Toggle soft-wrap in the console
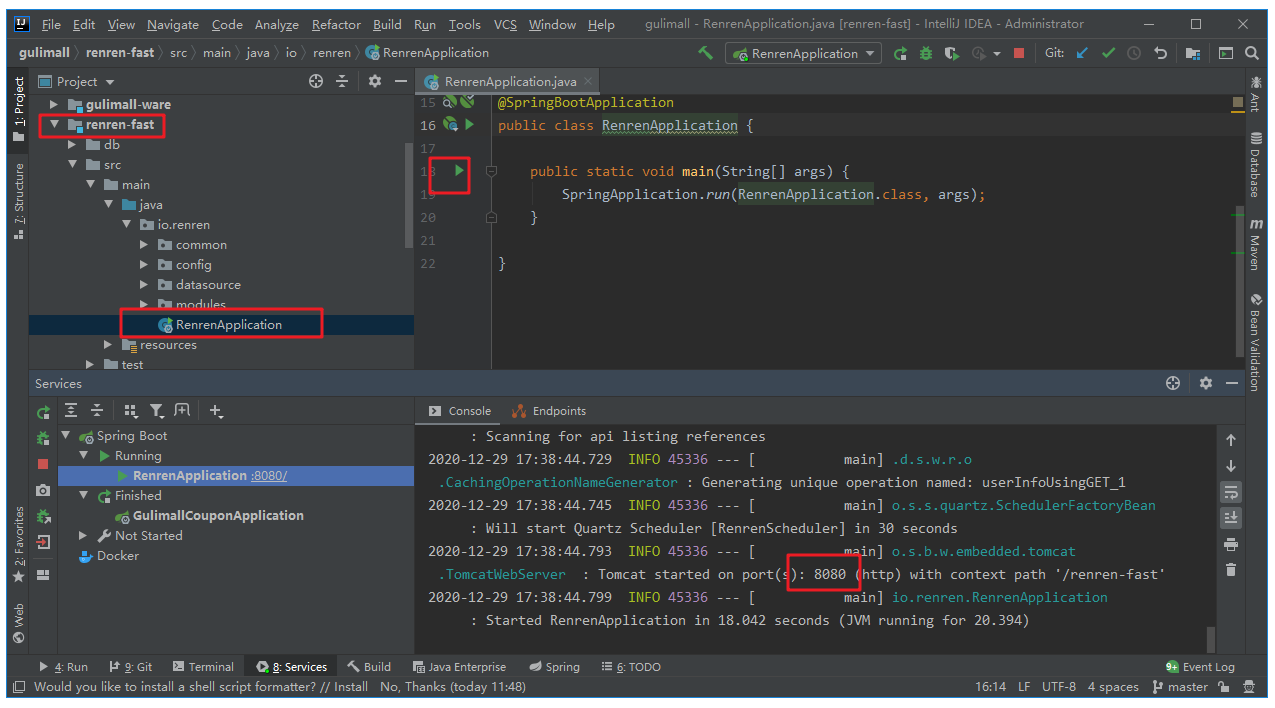Viewport: 1275px width, 708px height. 1231,492
